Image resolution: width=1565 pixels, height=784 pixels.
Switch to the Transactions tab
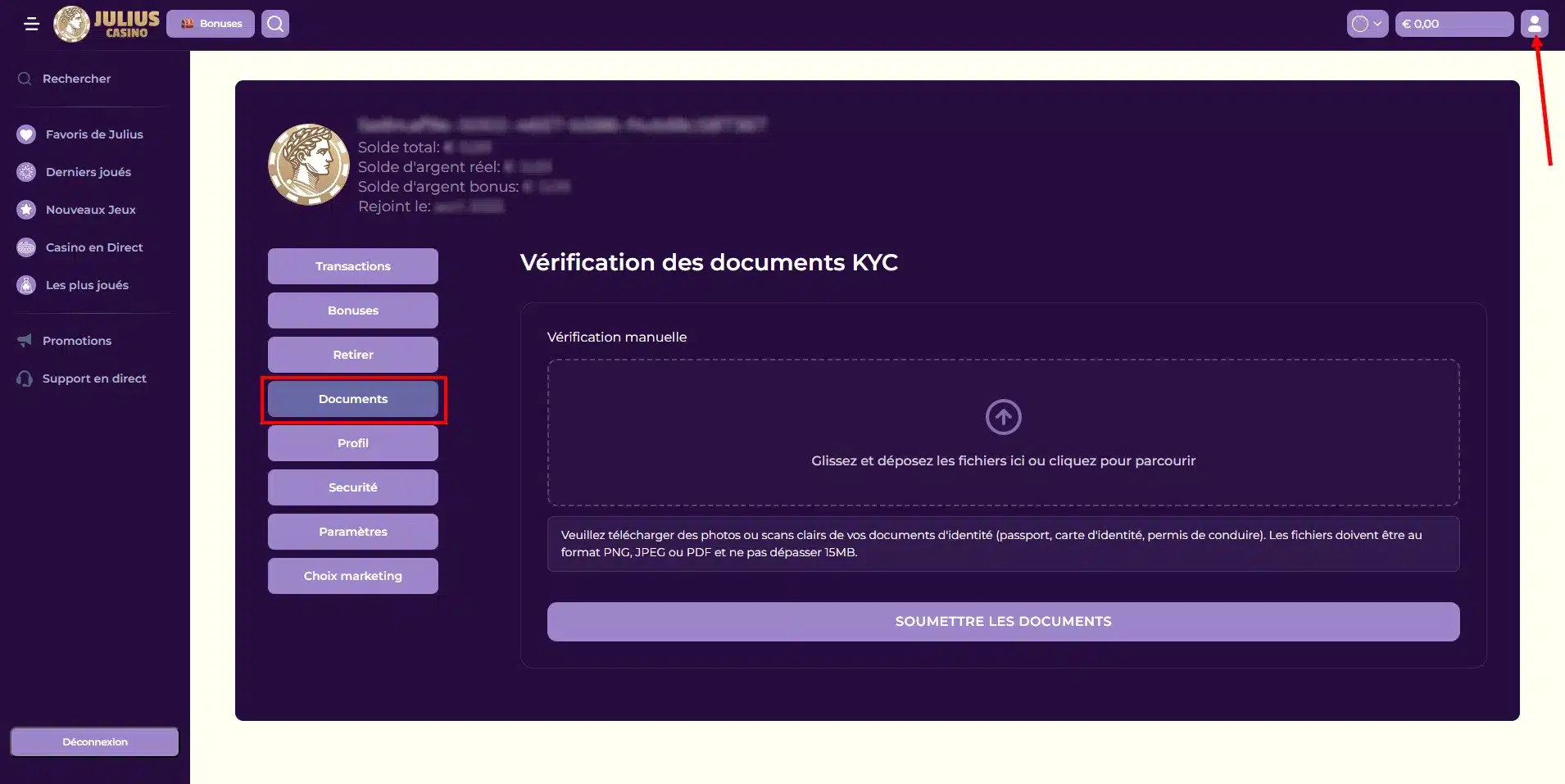[352, 265]
